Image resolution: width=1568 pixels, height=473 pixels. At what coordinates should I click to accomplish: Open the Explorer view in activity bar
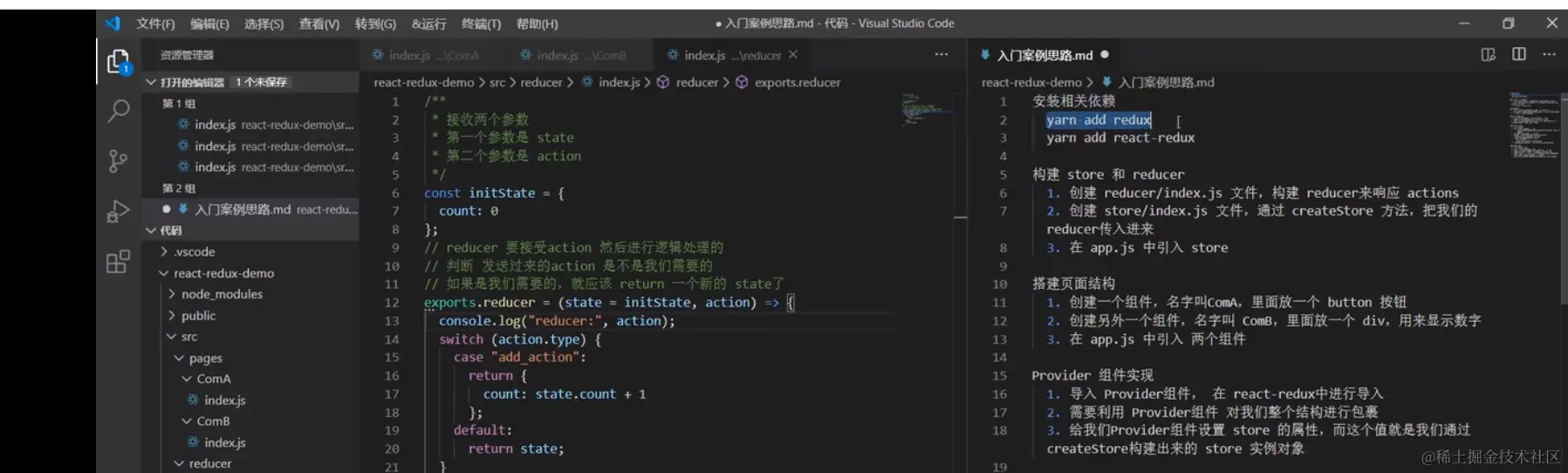pyautogui.click(x=118, y=62)
